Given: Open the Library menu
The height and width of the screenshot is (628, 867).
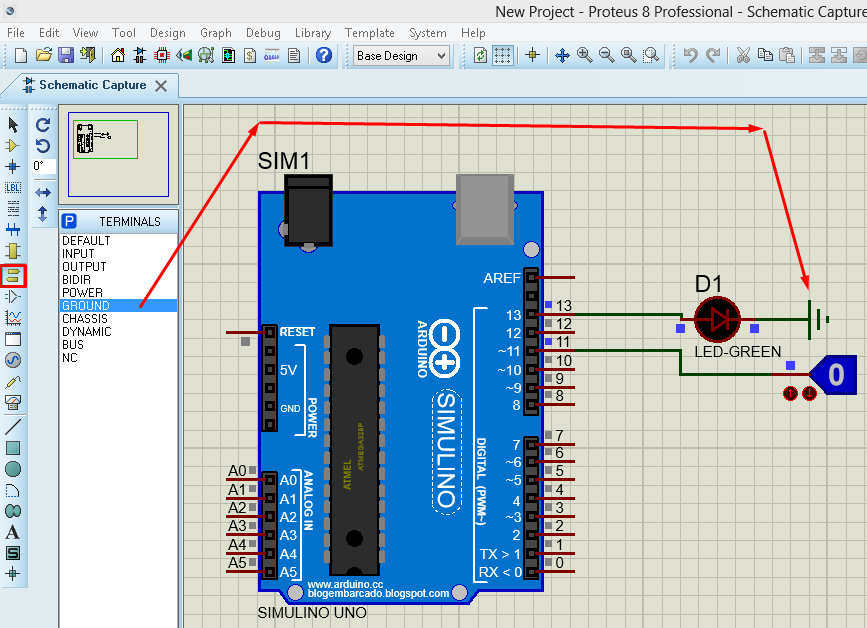Looking at the screenshot, I should (x=313, y=32).
